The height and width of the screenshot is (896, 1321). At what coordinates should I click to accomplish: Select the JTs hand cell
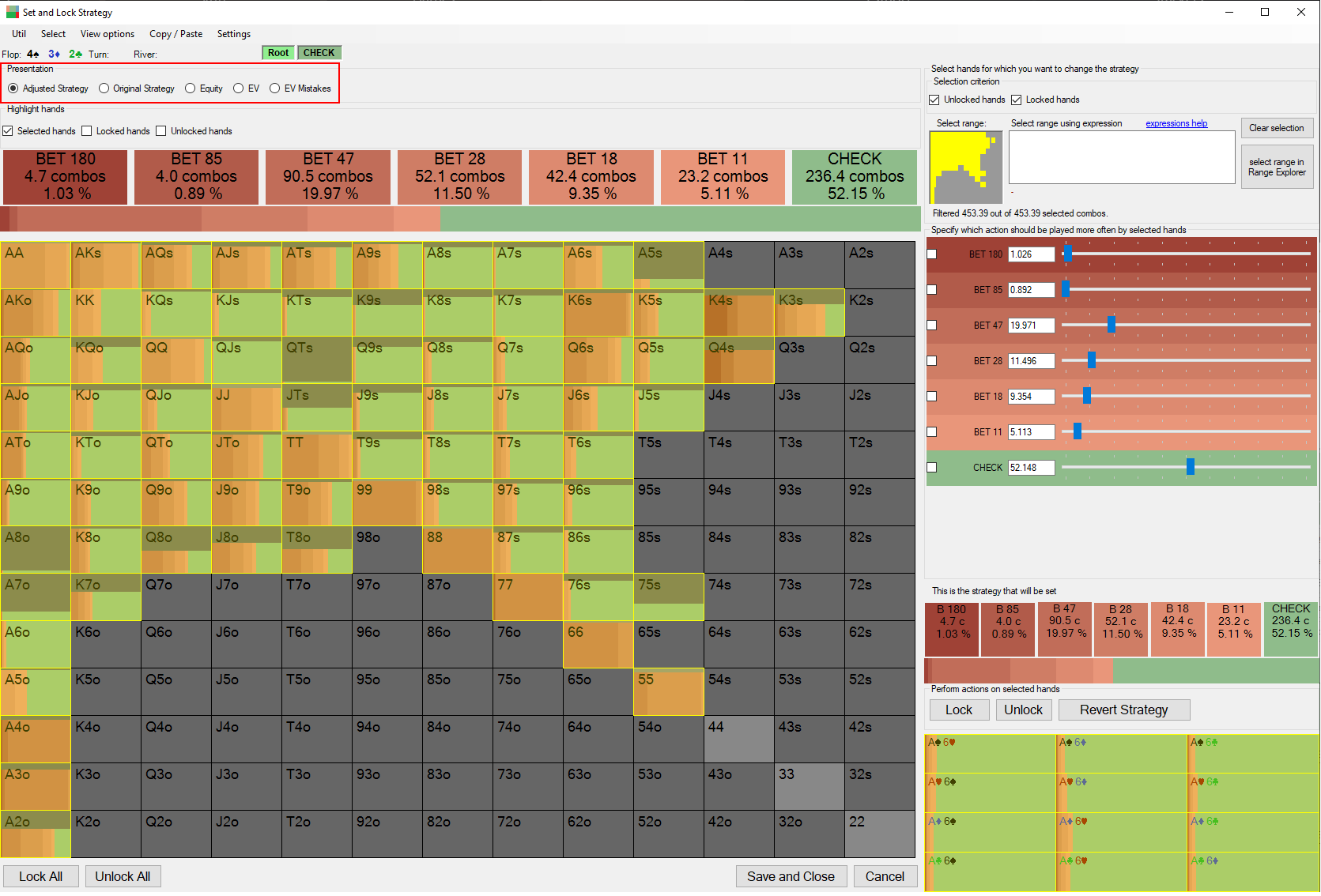coord(317,408)
